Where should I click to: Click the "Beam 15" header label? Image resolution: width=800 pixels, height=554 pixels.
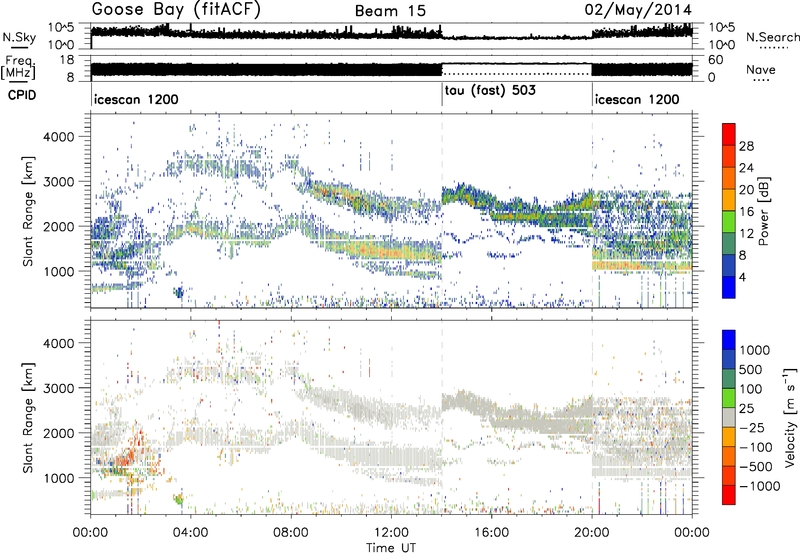390,11
